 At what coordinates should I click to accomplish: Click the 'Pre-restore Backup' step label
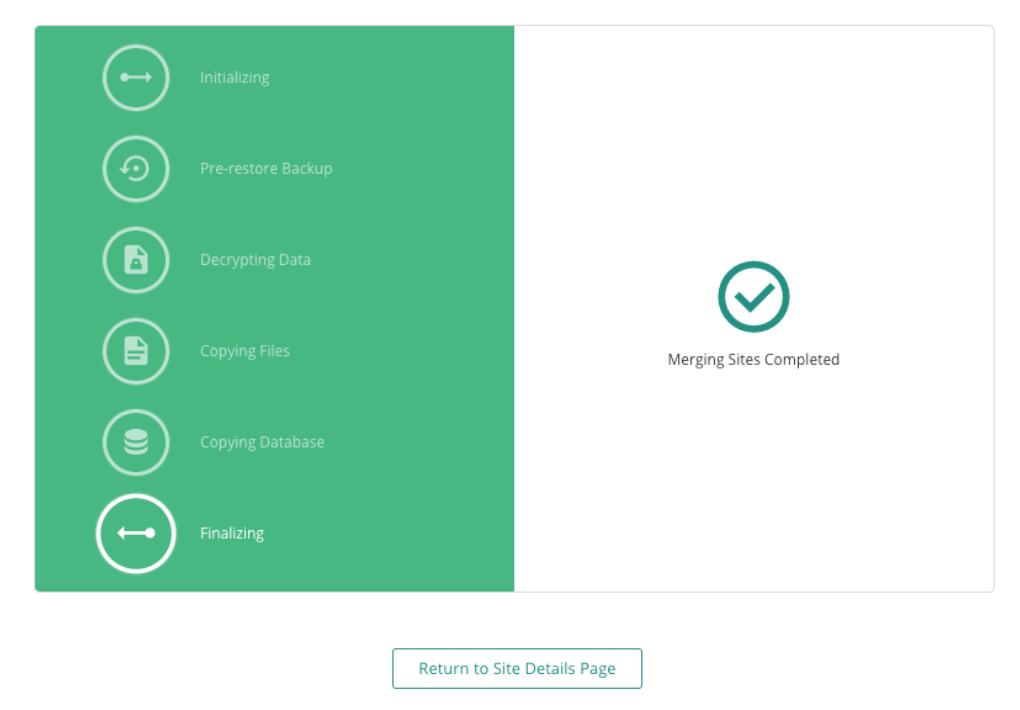(x=266, y=169)
